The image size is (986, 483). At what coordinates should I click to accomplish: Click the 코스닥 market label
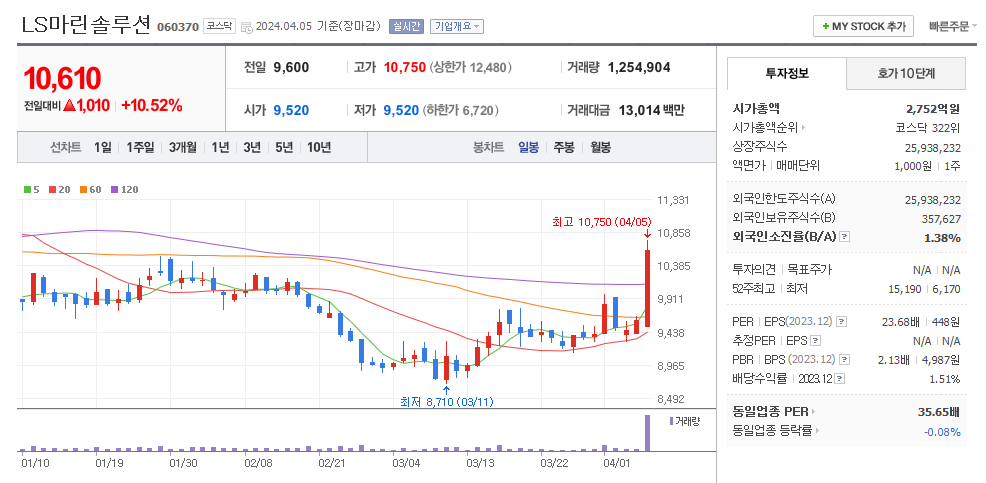(x=219, y=26)
